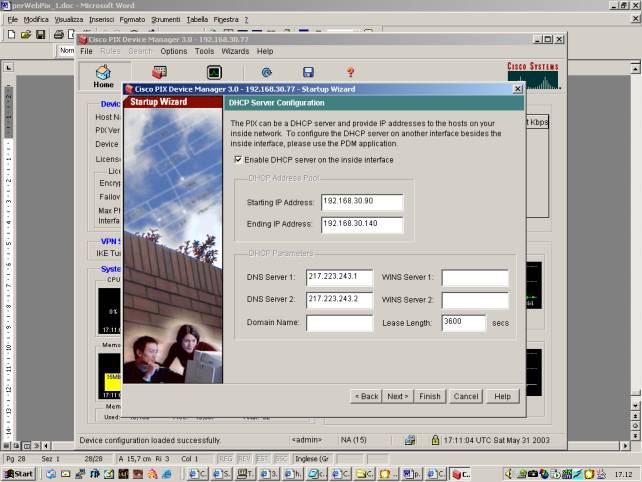The height and width of the screenshot is (482, 642).
Task: Click the padlock icon in PDM status bar
Action: click(x=435, y=440)
